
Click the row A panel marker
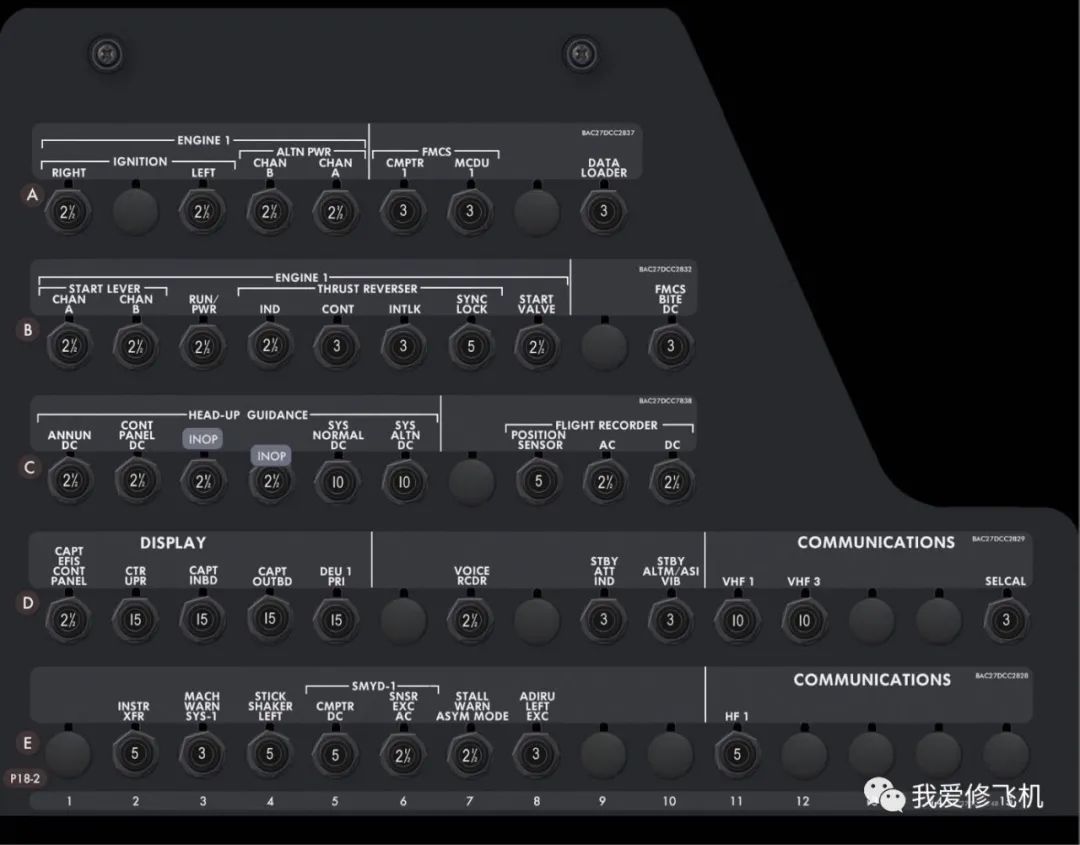click(32, 196)
